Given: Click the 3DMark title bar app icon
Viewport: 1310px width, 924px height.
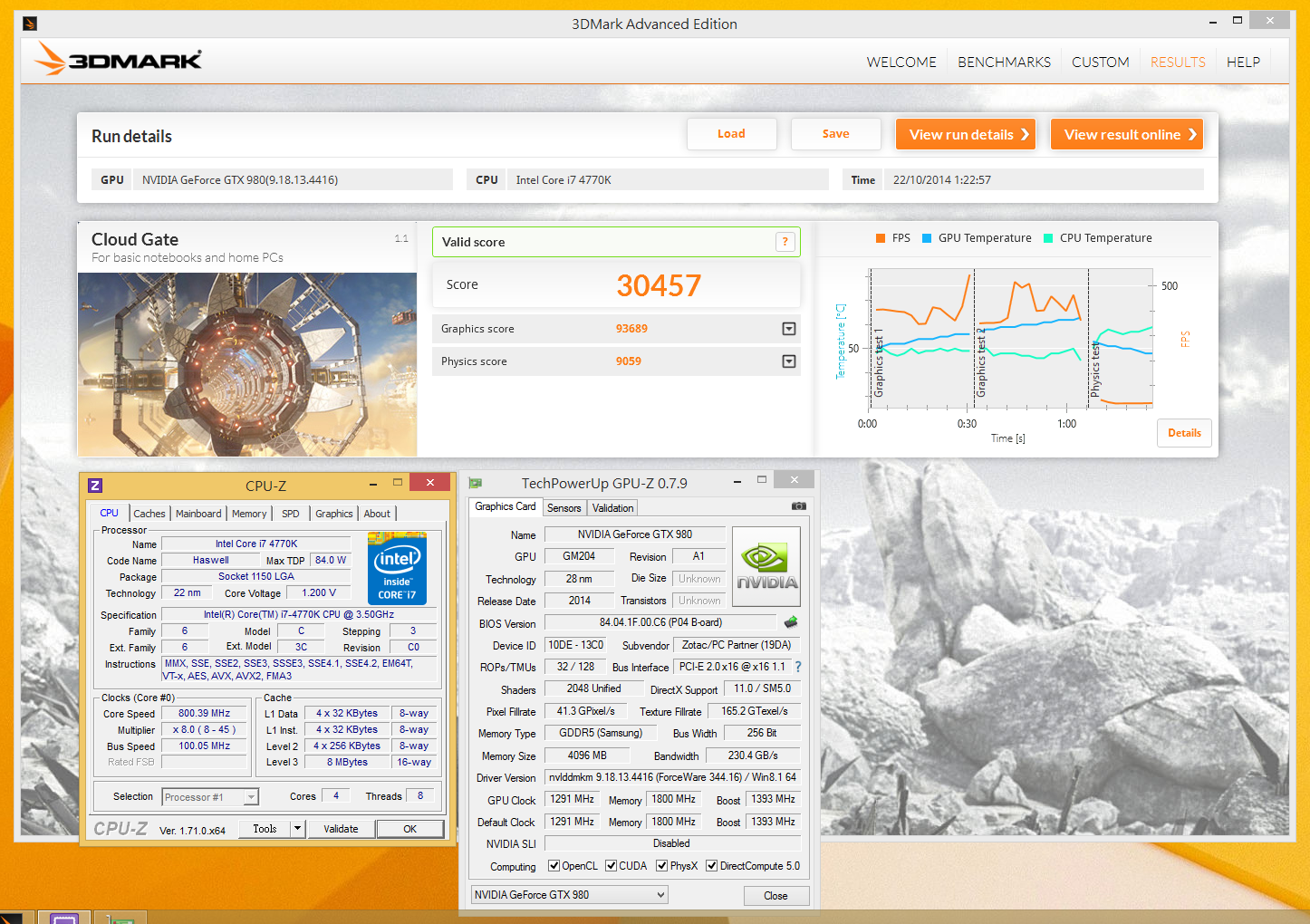Looking at the screenshot, I should [30, 24].
